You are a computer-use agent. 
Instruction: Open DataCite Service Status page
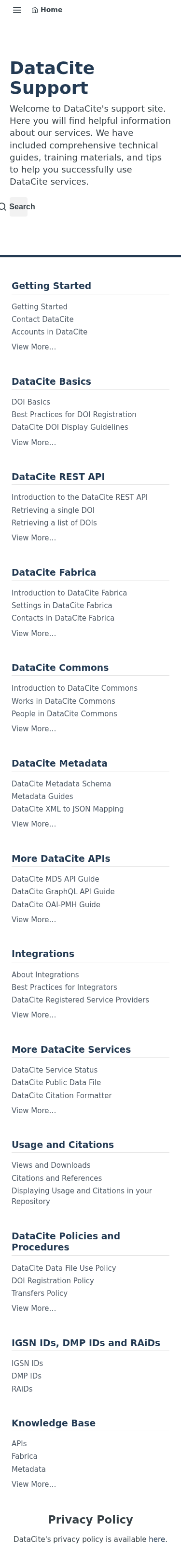(x=55, y=1070)
